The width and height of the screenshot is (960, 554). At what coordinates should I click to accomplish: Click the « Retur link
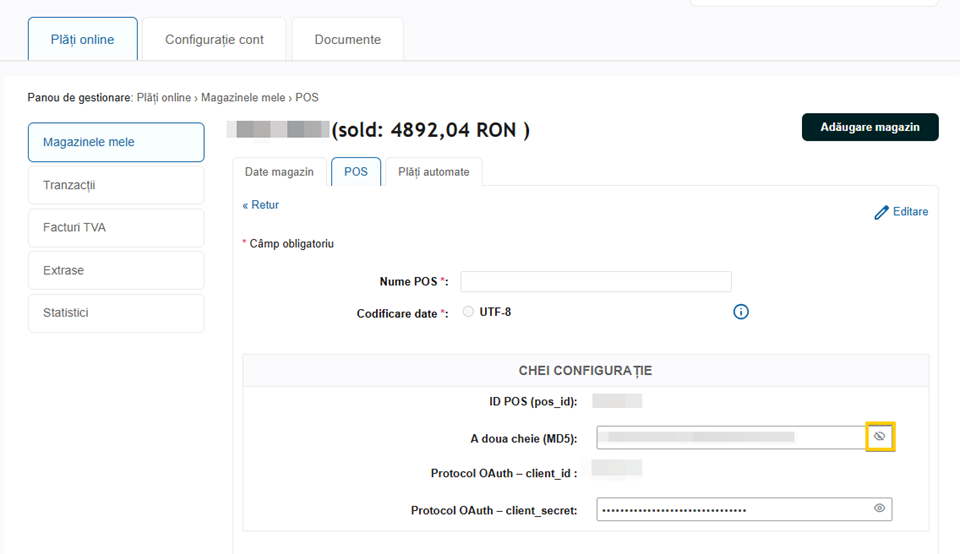pyautogui.click(x=261, y=205)
